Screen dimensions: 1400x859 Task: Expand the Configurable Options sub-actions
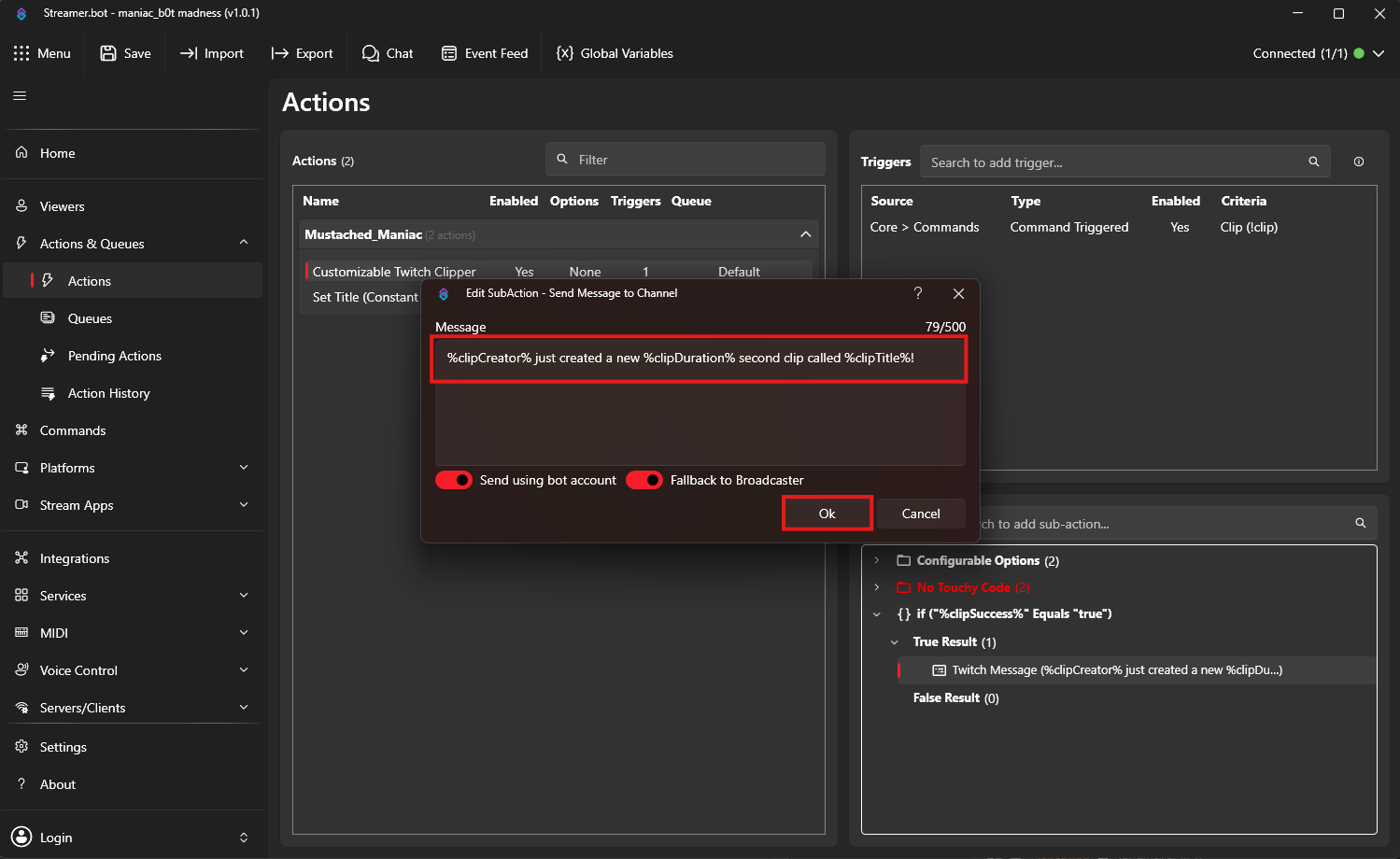876,560
